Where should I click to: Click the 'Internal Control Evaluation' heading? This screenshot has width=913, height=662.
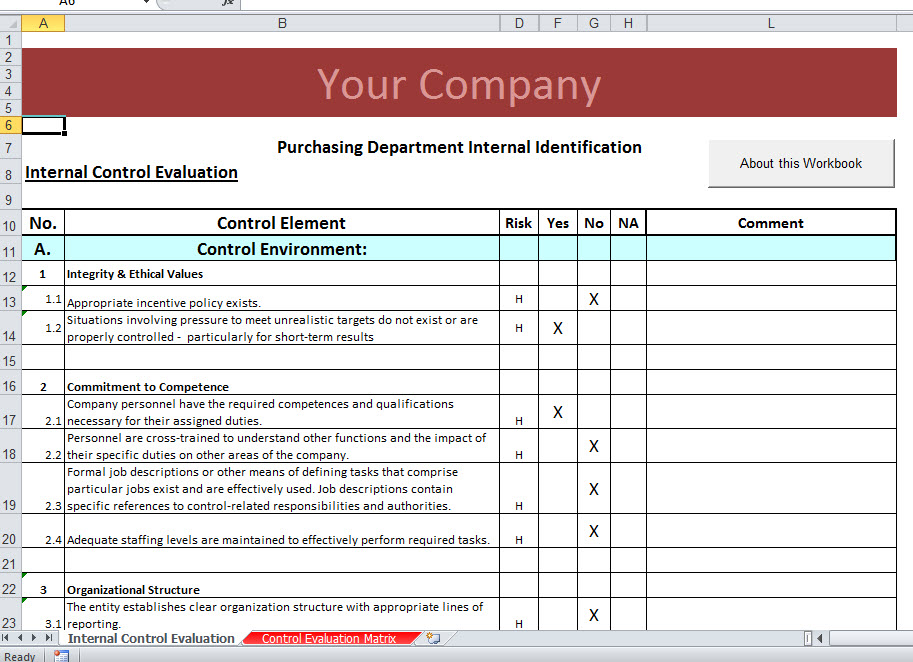point(132,172)
